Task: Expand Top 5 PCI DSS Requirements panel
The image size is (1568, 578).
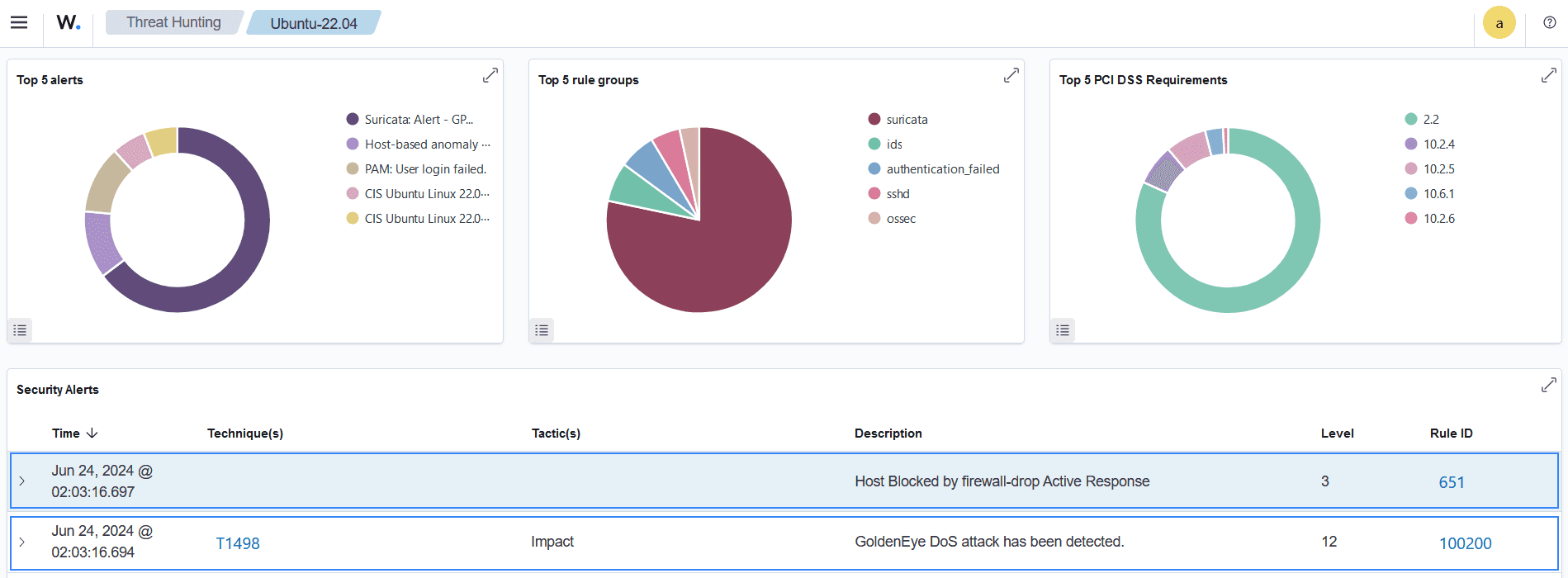Action: (1548, 75)
